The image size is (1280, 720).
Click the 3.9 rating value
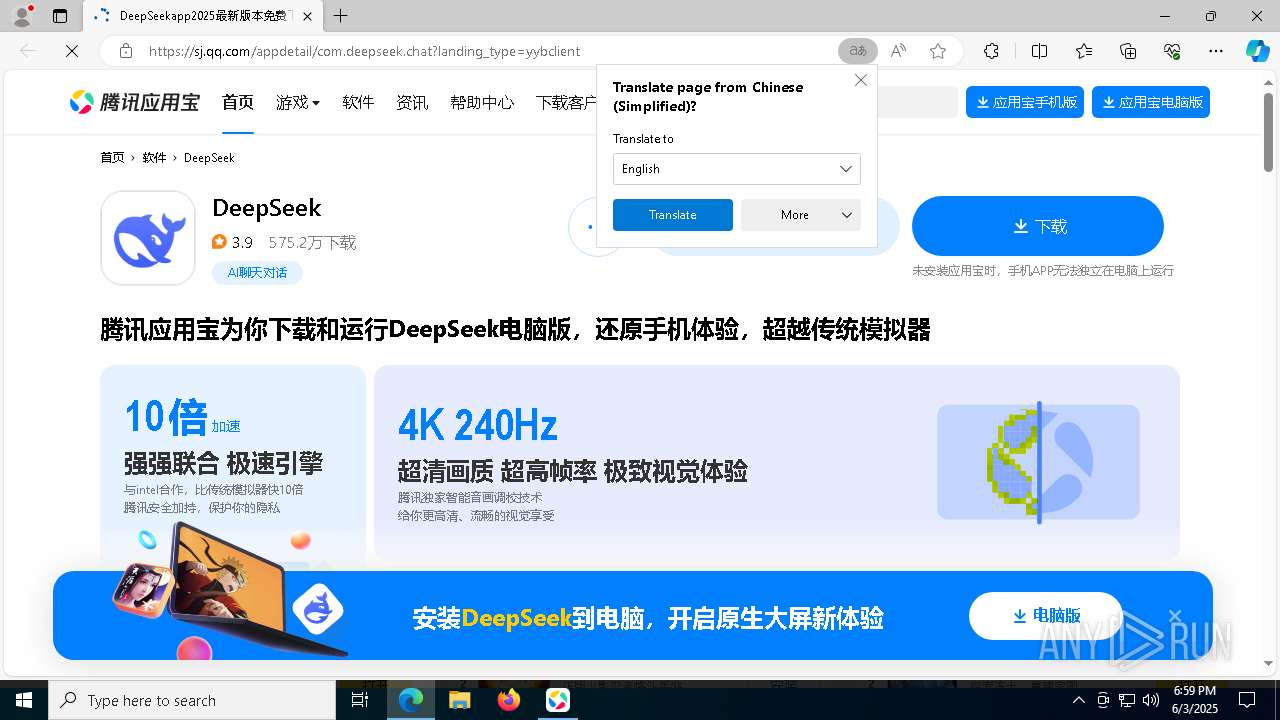pos(242,243)
